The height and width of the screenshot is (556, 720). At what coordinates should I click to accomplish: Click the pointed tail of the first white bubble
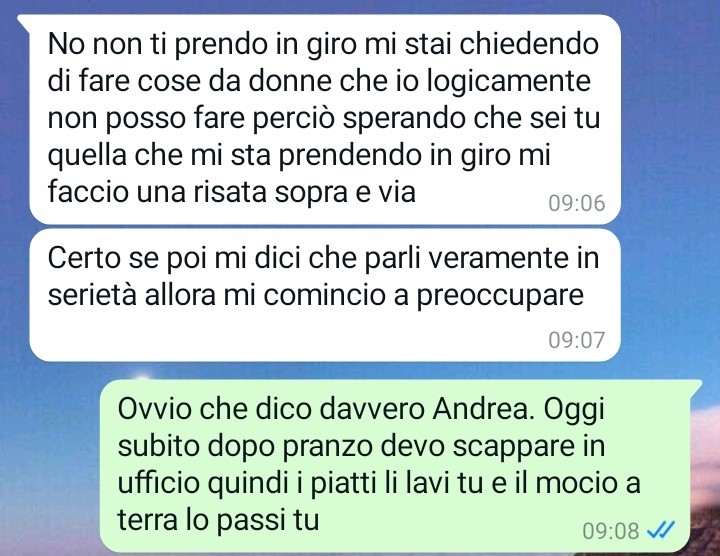click(x=24, y=21)
